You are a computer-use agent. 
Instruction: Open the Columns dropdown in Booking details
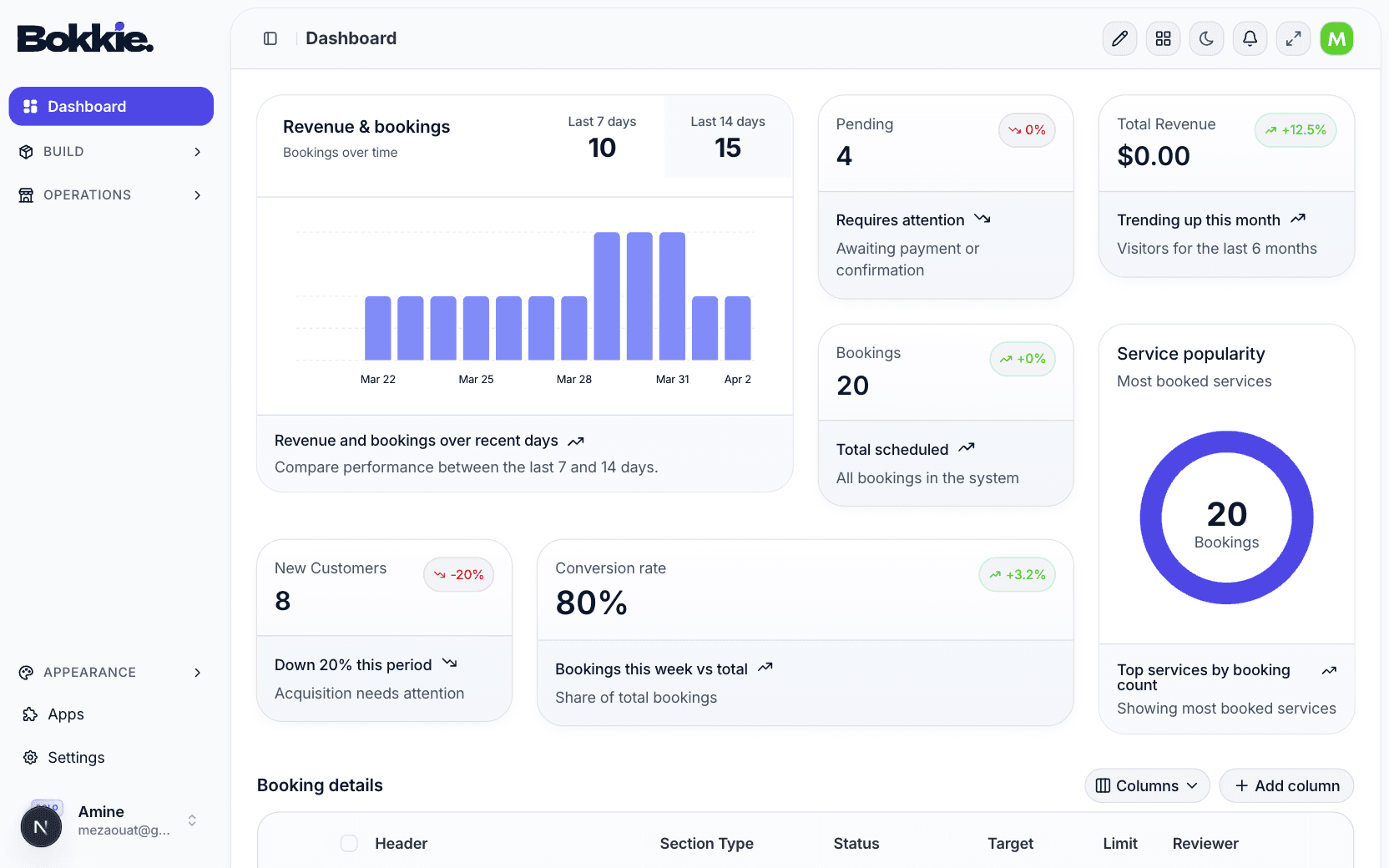pos(1147,785)
